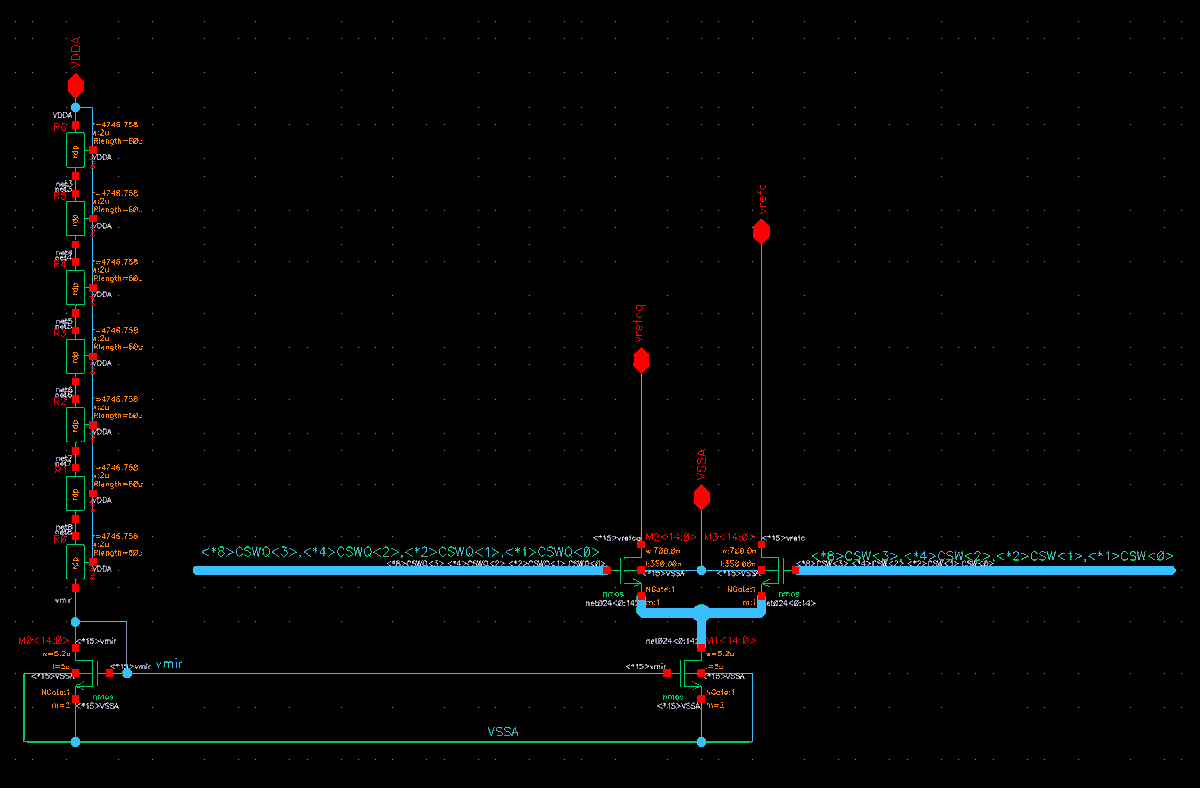The width and height of the screenshot is (1200, 788).
Task: Click the thick CSWQ bus wire
Action: tap(400, 570)
